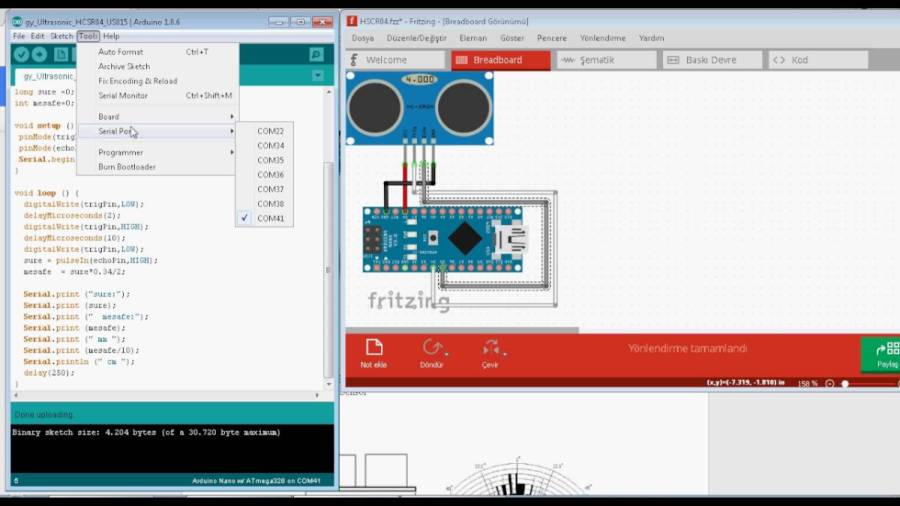Open the Fritzing Eleman menu
Viewport: 900px width, 506px height.
click(x=473, y=38)
